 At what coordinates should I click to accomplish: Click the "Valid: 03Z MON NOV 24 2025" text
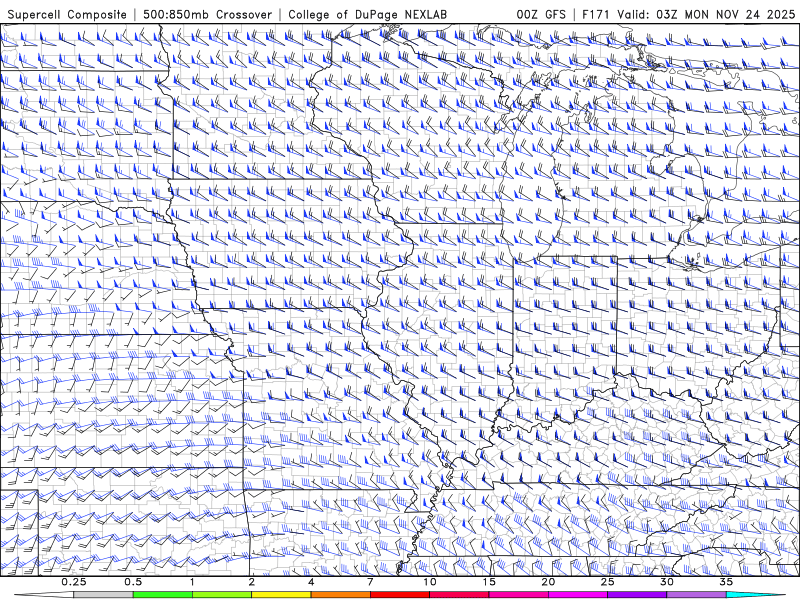(706, 14)
